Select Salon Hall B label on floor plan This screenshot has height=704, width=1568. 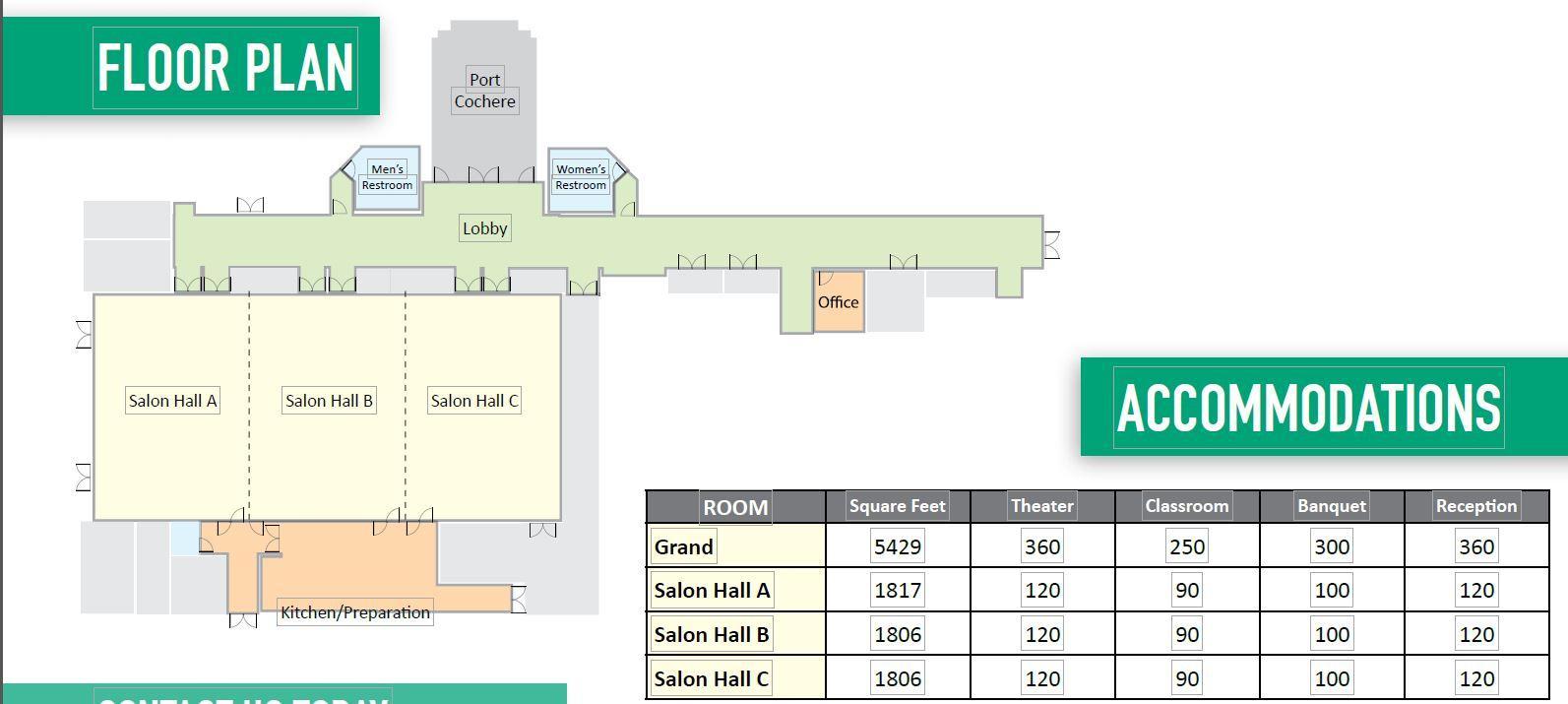[329, 401]
